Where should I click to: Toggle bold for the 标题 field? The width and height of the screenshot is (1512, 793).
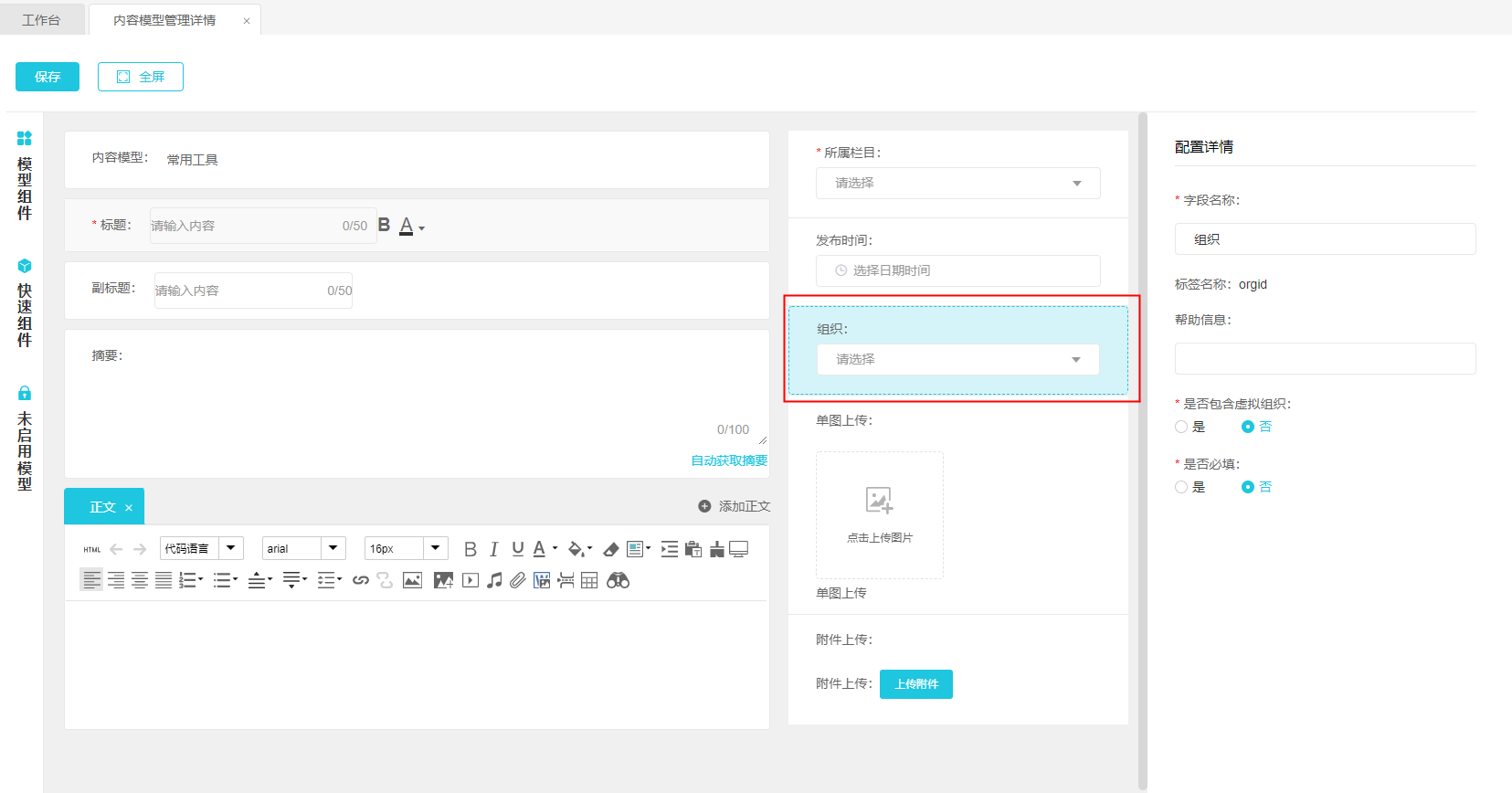coord(384,225)
